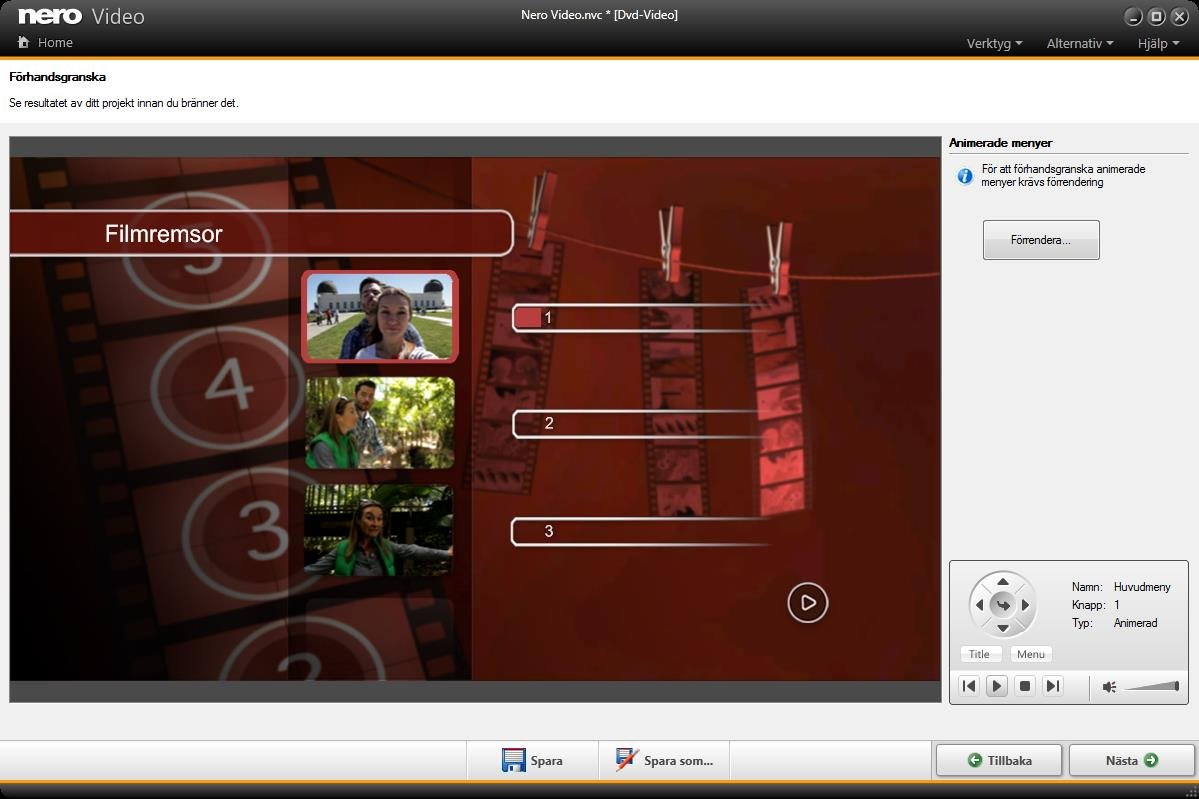This screenshot has width=1199, height=799.
Task: Stop preview playback
Action: pos(1025,686)
